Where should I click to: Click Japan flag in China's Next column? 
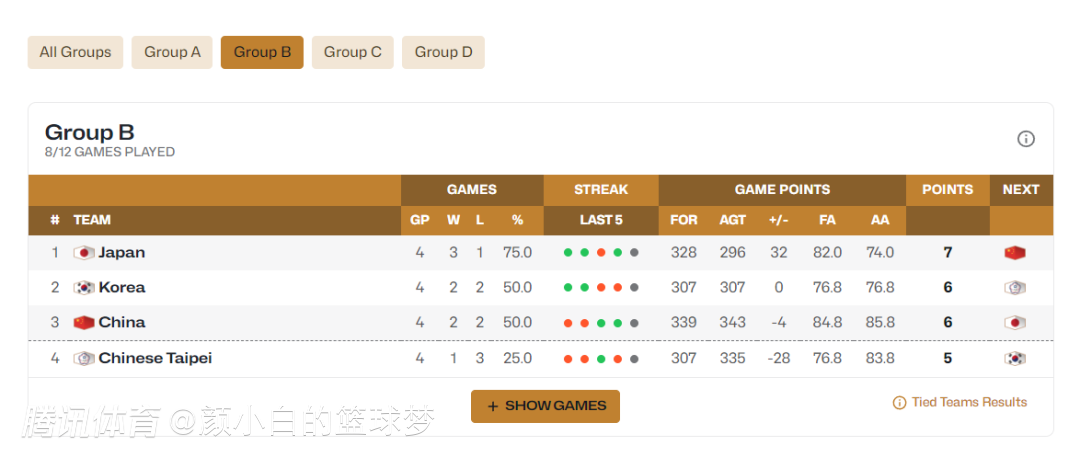tap(1015, 323)
